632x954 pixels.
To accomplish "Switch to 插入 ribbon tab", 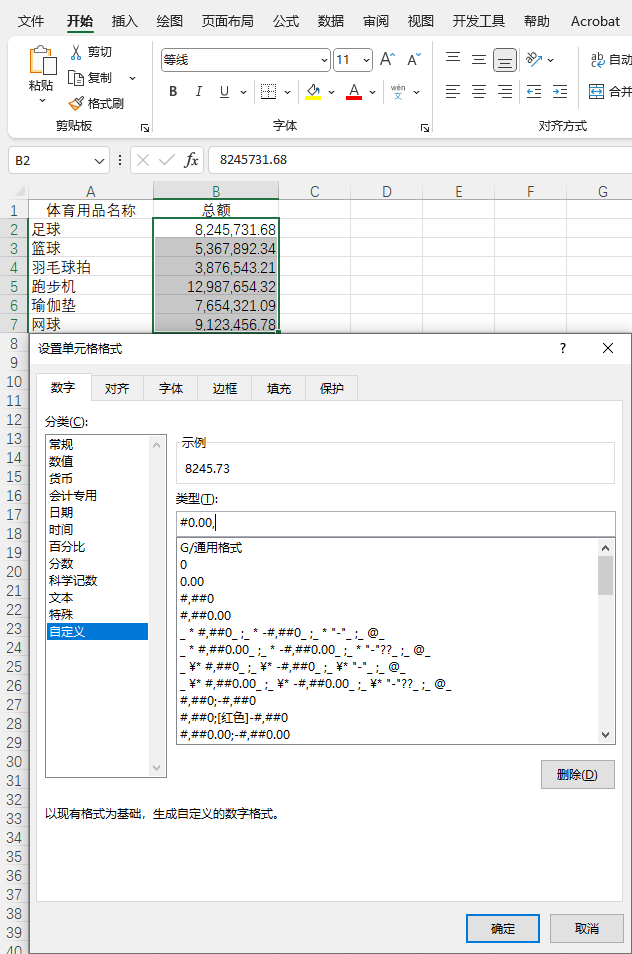I will click(x=125, y=21).
